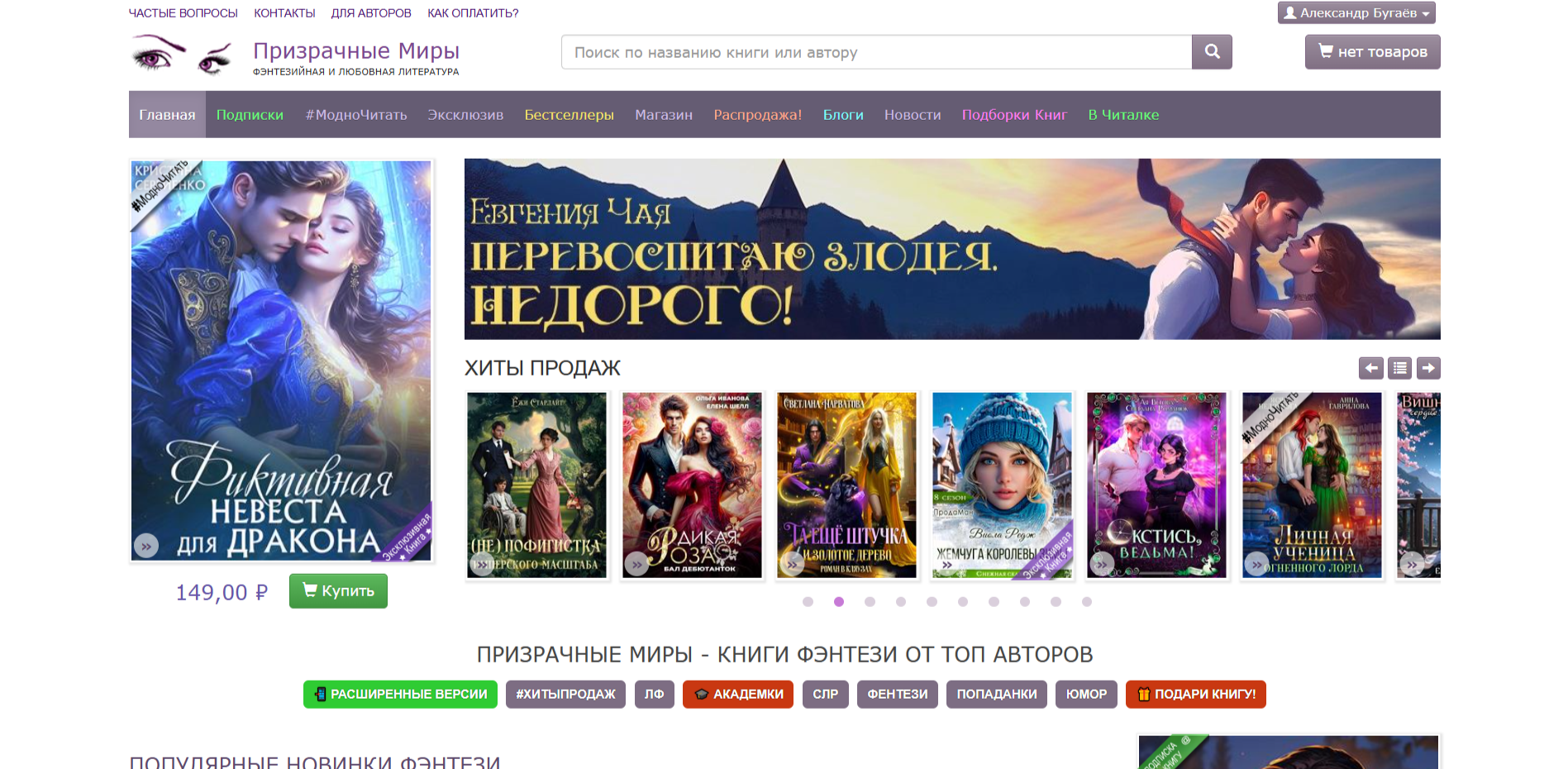
Task: Click quick-view arrow on Фиктивная невеста cover
Action: pos(146,546)
